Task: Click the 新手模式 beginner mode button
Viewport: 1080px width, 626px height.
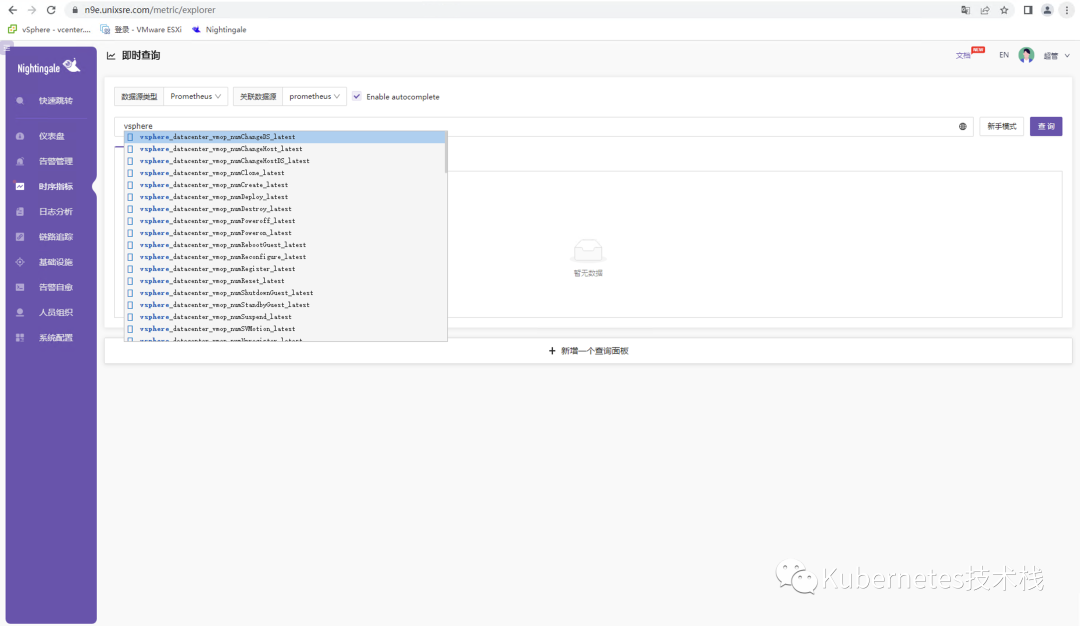Action: coord(1001,126)
